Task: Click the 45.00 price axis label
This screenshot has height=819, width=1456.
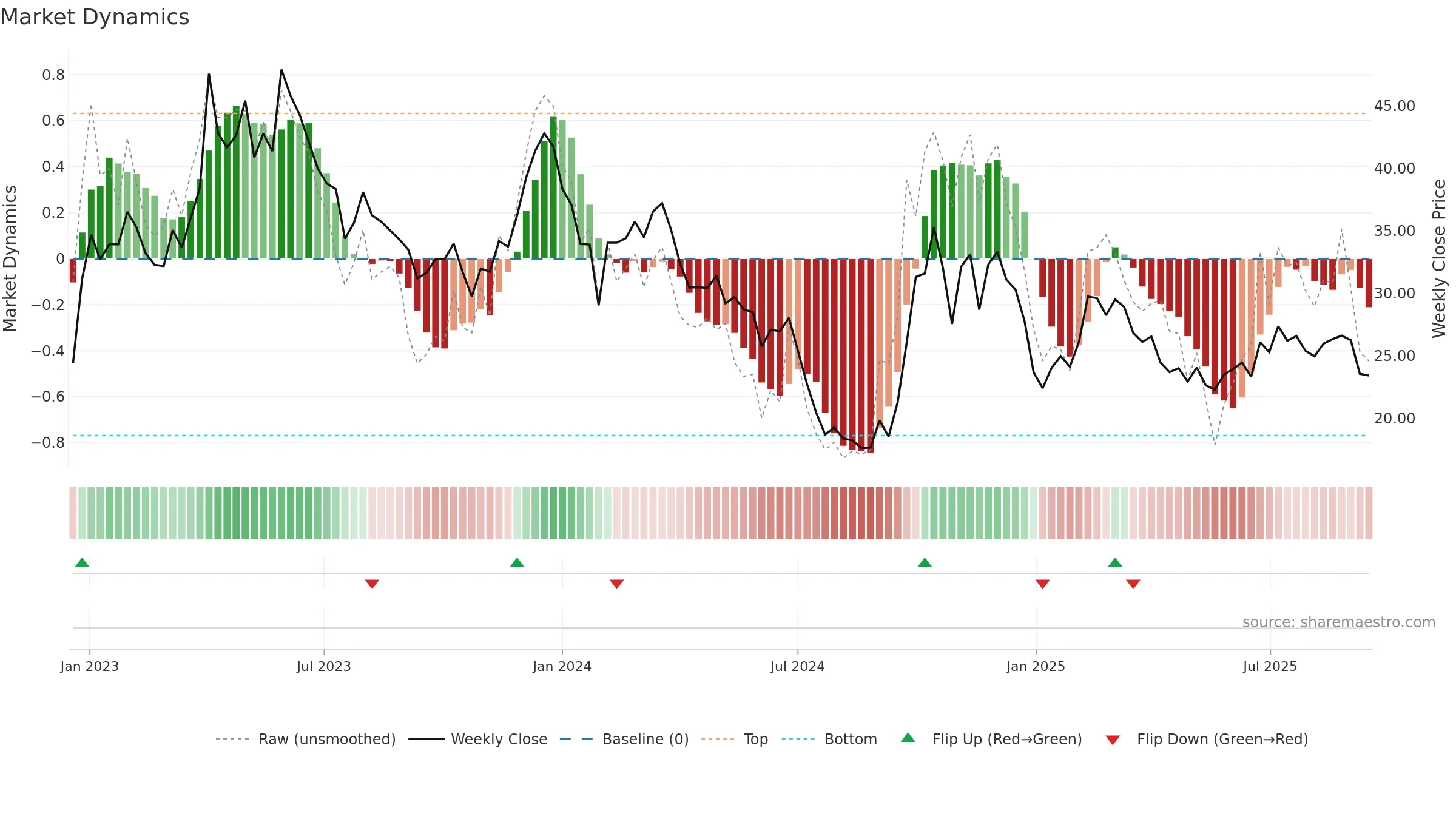Action: [1395, 106]
